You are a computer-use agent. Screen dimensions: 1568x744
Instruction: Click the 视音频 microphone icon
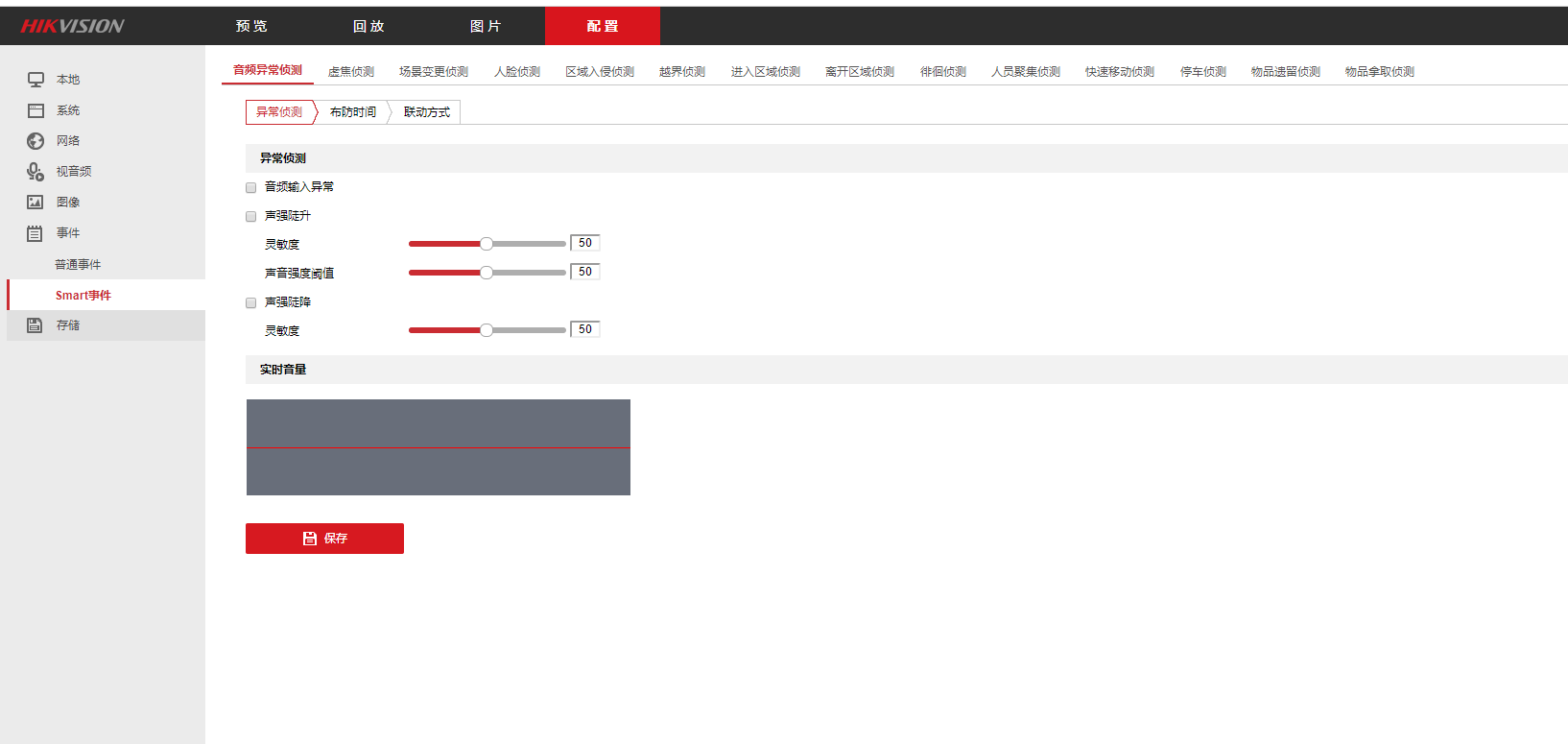click(x=36, y=172)
